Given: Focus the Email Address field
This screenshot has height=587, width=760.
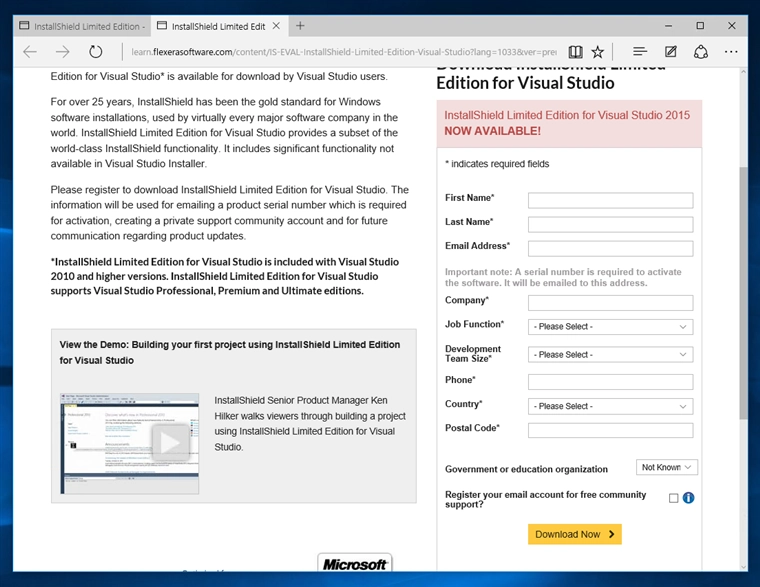Looking at the screenshot, I should pos(610,249).
